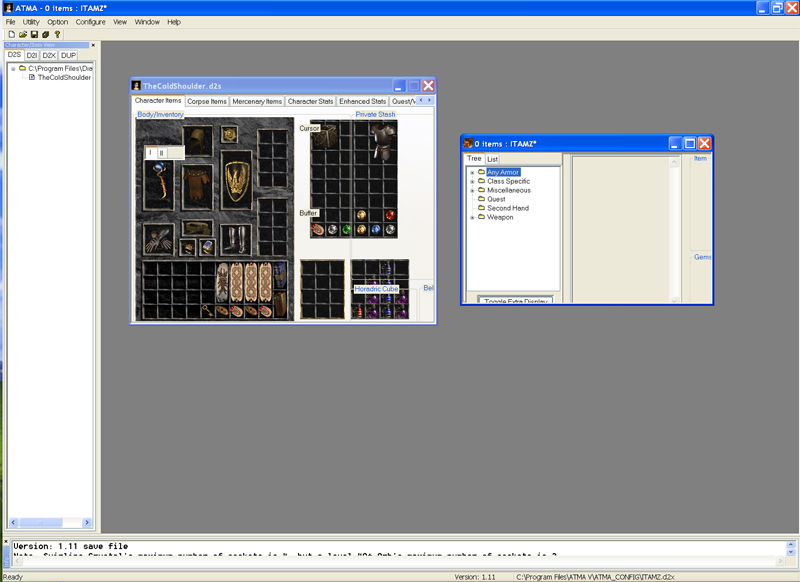Open the Help menu

point(174,22)
